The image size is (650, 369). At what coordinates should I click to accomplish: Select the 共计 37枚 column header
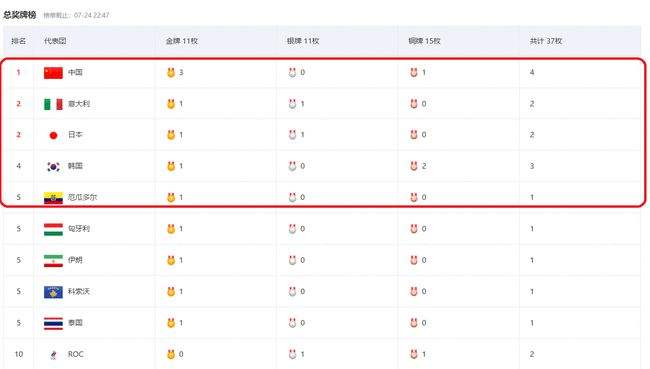pos(546,41)
